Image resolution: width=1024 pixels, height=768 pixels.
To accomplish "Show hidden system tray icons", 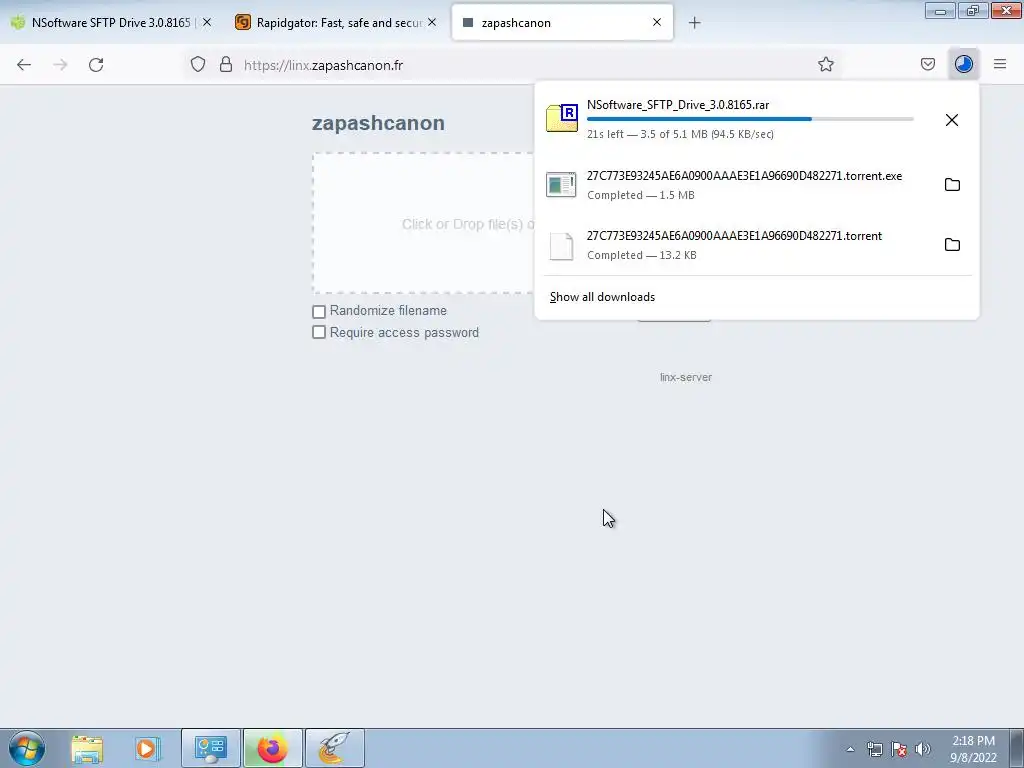I will tap(850, 749).
